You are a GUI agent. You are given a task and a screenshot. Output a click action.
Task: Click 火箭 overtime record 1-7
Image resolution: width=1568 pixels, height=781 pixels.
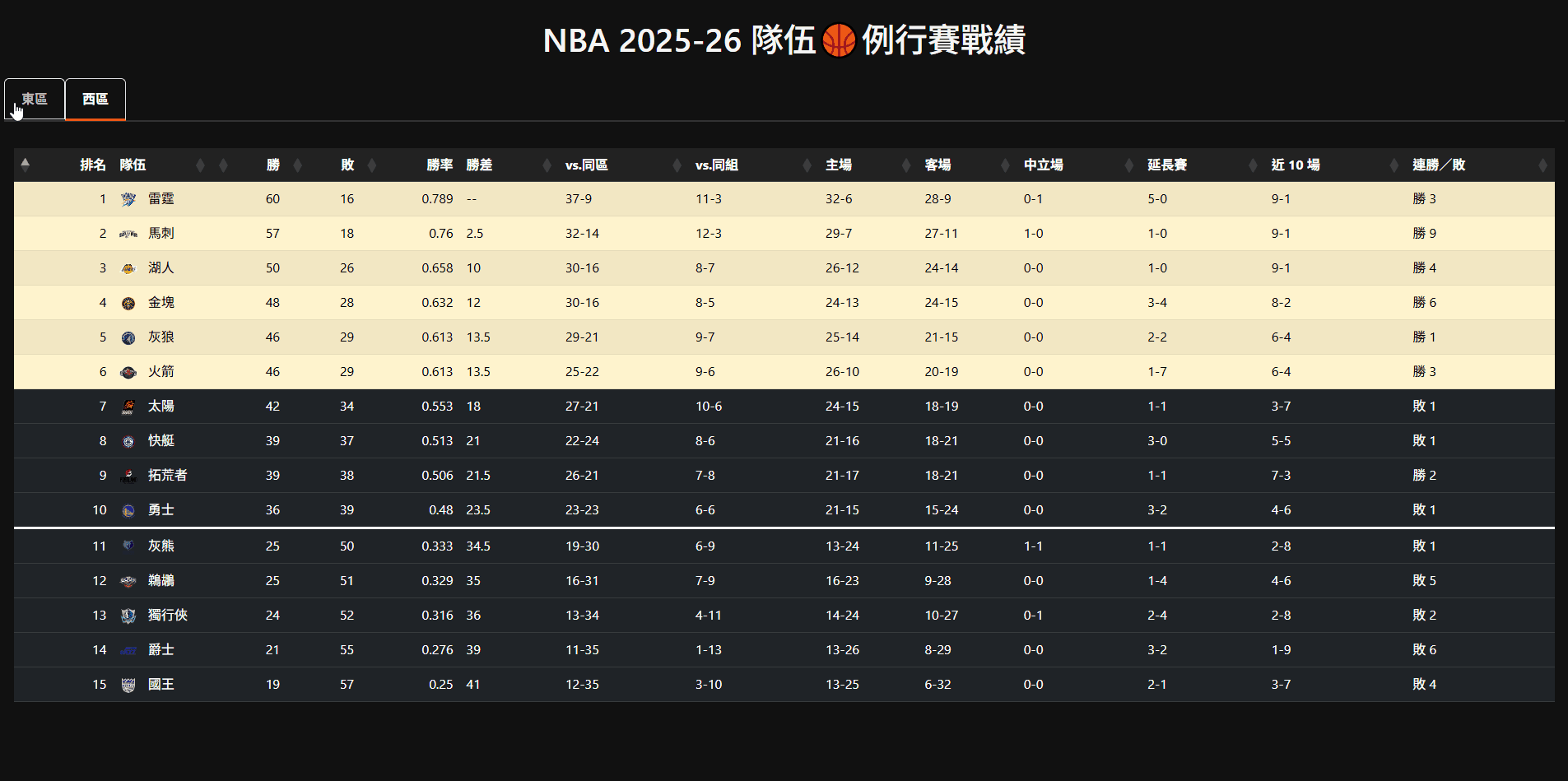(x=1156, y=371)
